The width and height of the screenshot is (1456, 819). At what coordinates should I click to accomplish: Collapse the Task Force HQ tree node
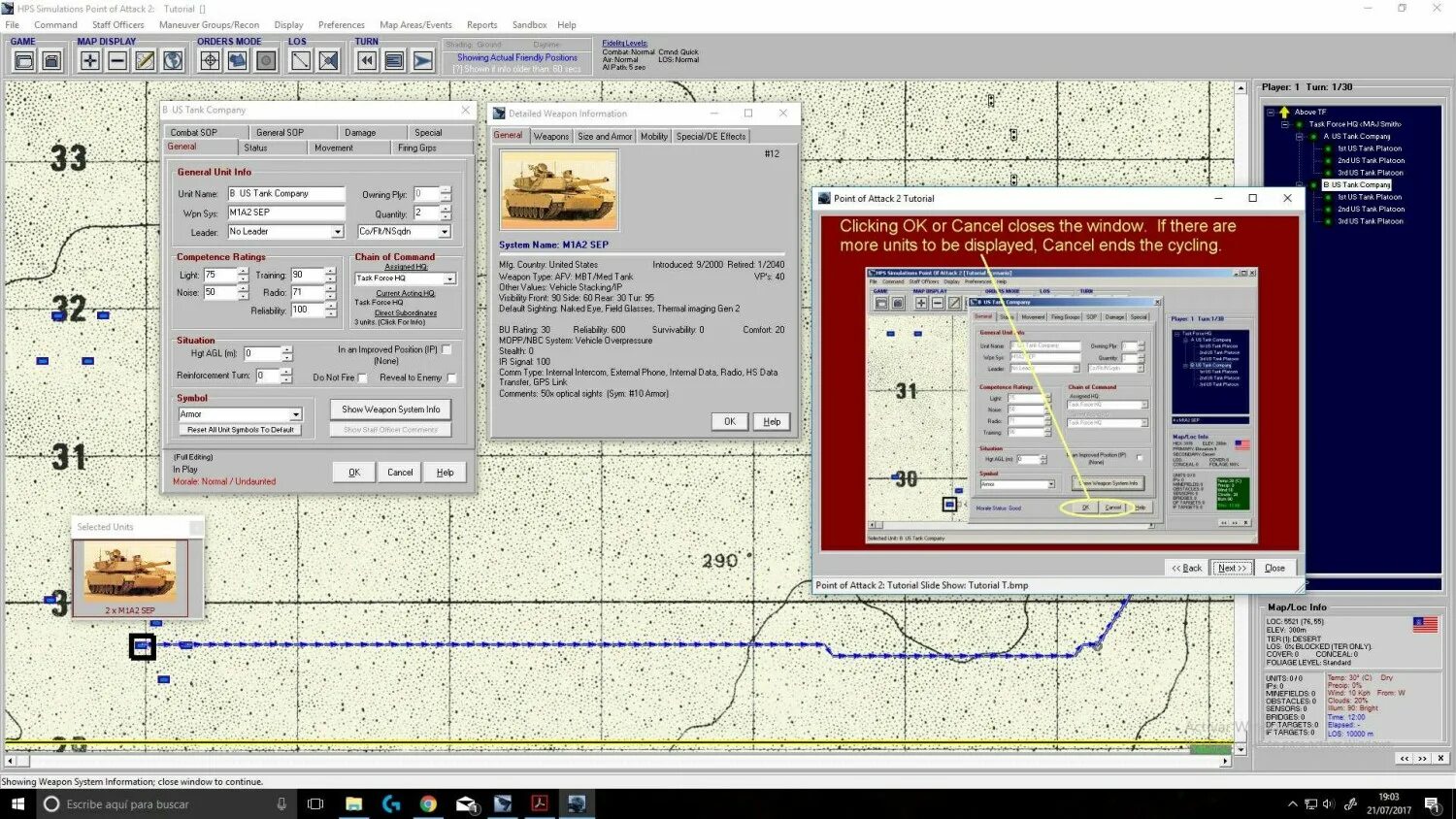click(x=1285, y=124)
